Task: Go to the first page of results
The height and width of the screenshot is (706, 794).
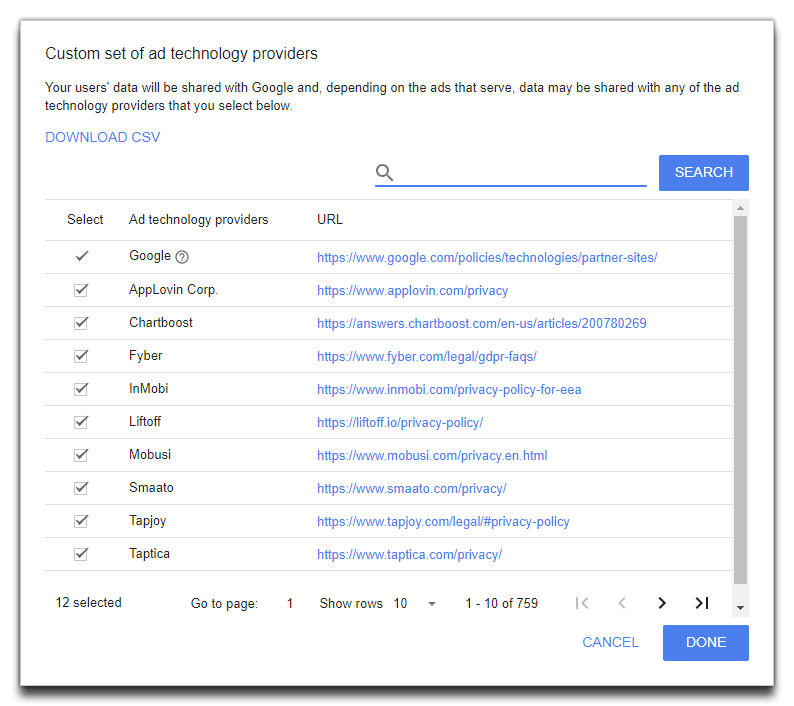Action: (x=582, y=603)
